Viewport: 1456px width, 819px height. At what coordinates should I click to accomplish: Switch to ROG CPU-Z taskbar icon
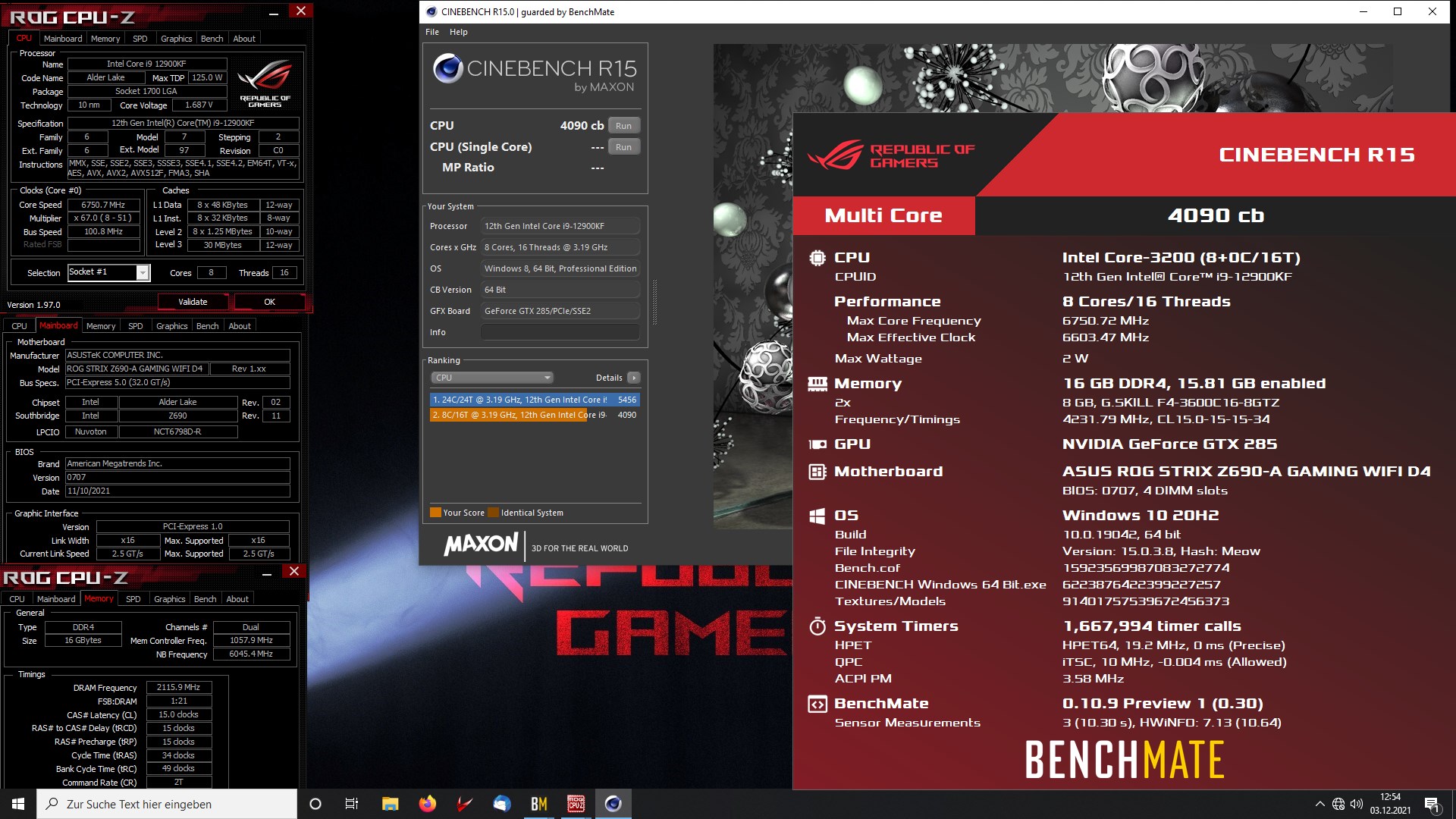(x=576, y=804)
